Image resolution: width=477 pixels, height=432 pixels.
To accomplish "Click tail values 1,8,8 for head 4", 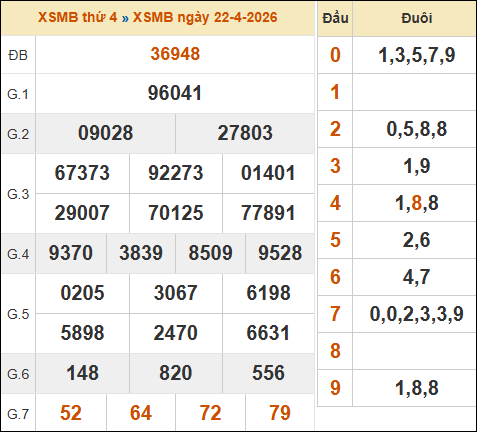I will pos(416,203).
